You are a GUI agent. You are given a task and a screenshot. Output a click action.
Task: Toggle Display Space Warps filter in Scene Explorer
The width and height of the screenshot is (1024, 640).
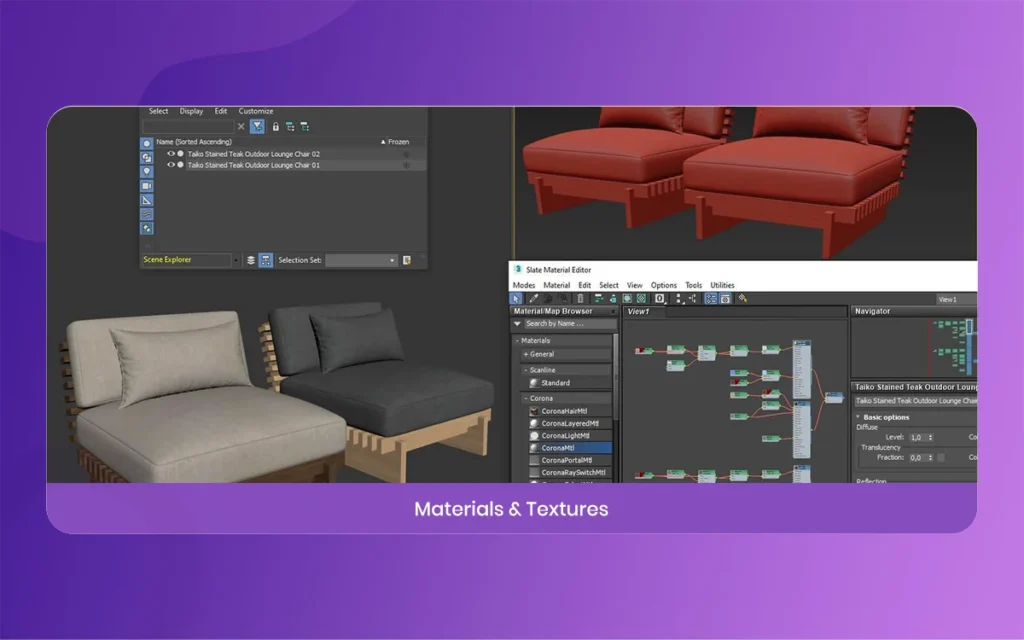tap(147, 214)
